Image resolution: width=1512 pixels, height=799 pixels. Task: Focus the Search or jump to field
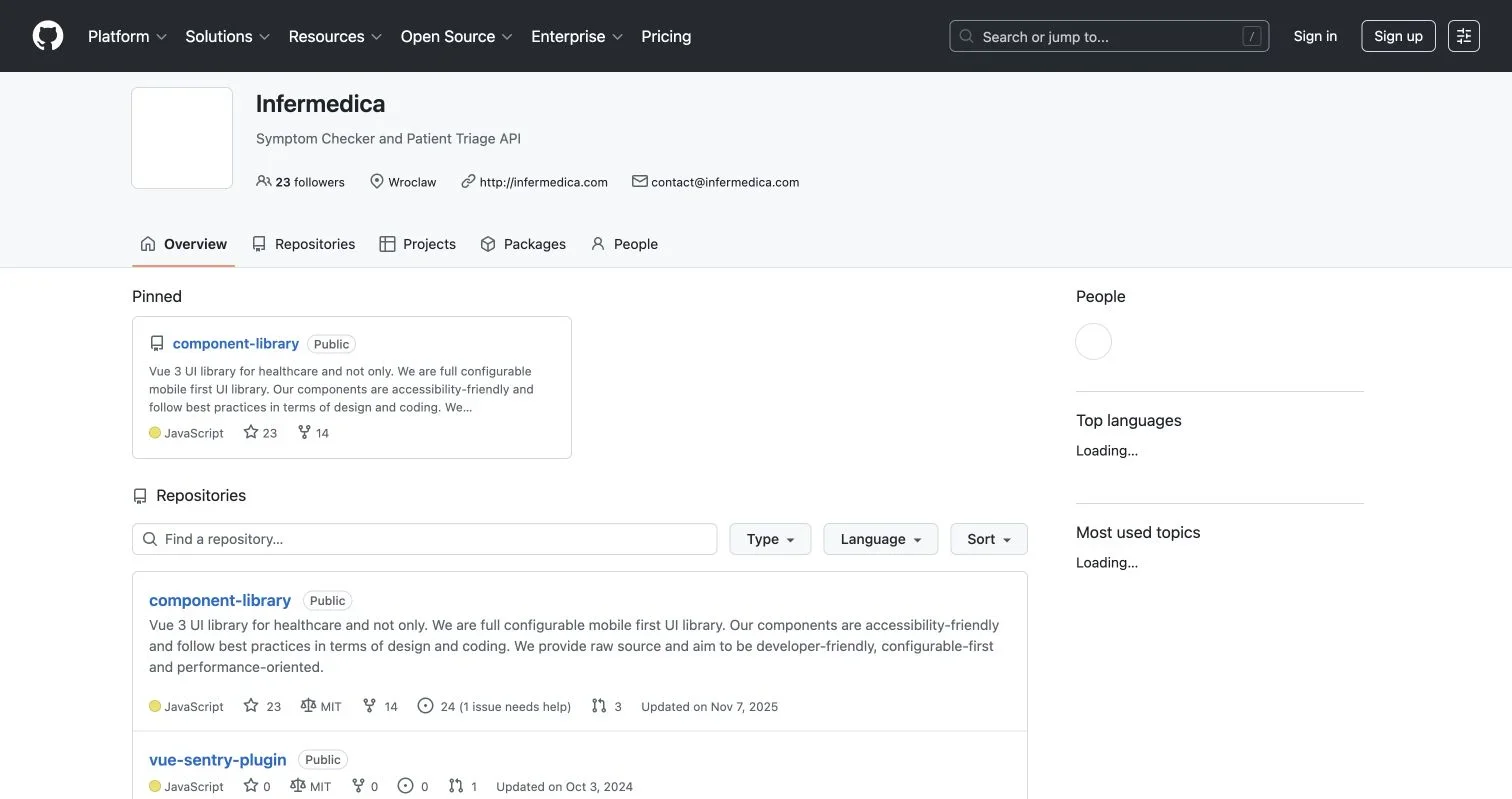(x=1109, y=36)
